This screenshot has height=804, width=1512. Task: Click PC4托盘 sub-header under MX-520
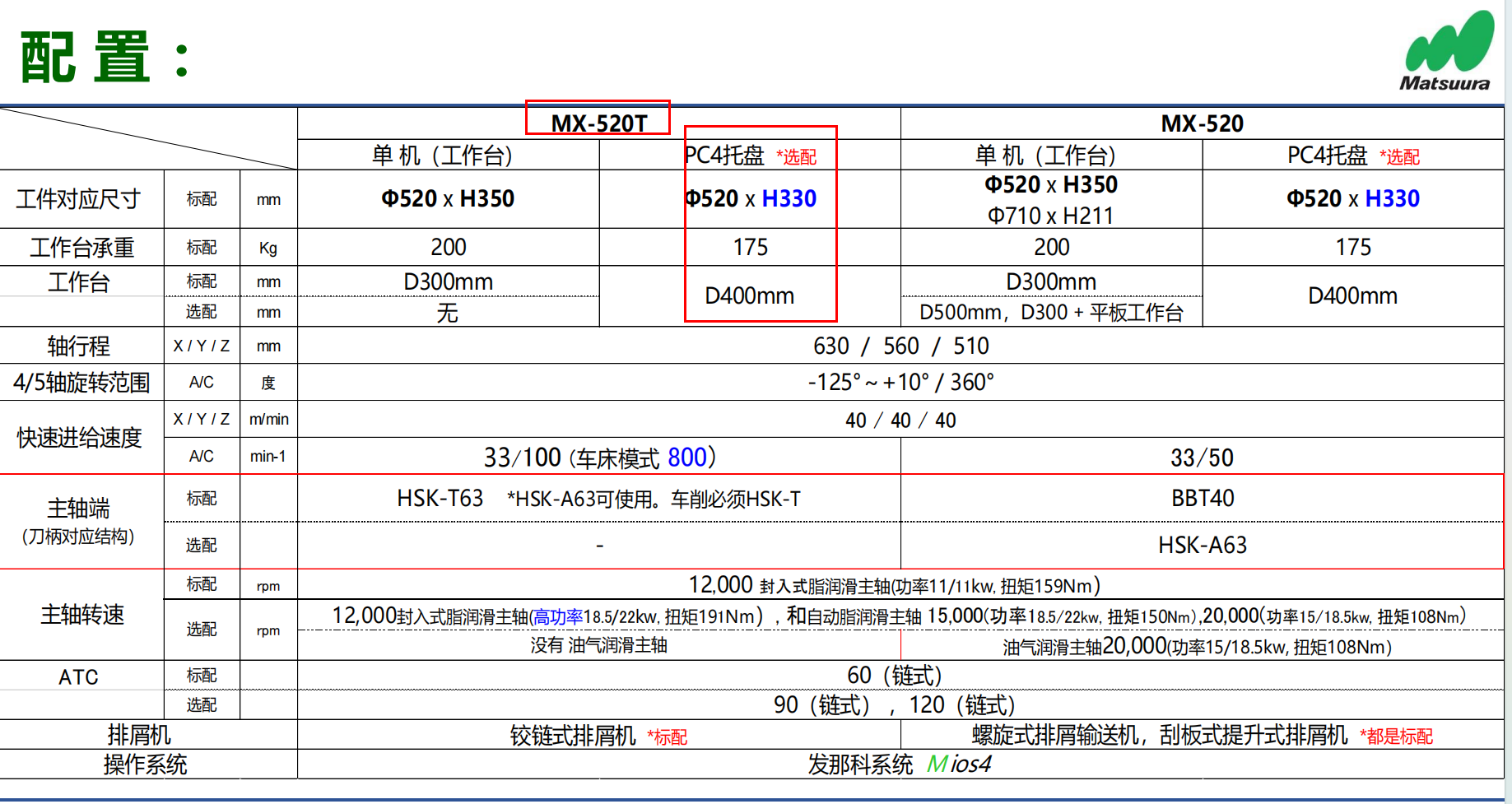coord(1353,156)
